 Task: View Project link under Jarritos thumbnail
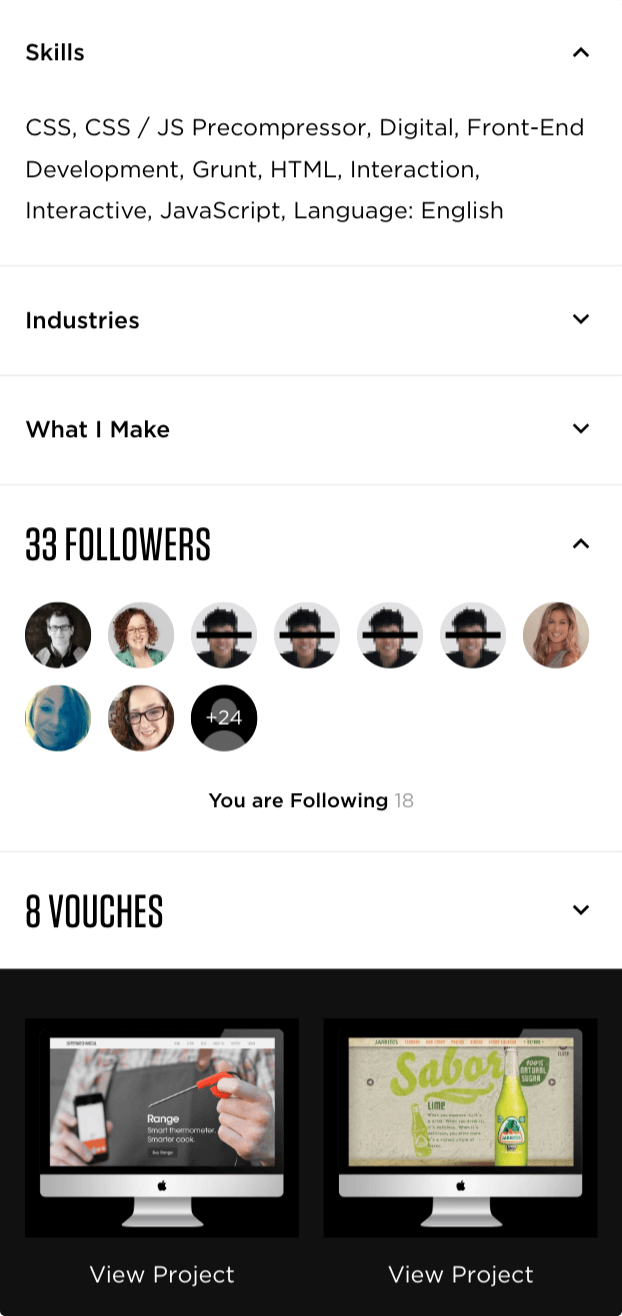[x=460, y=1274]
